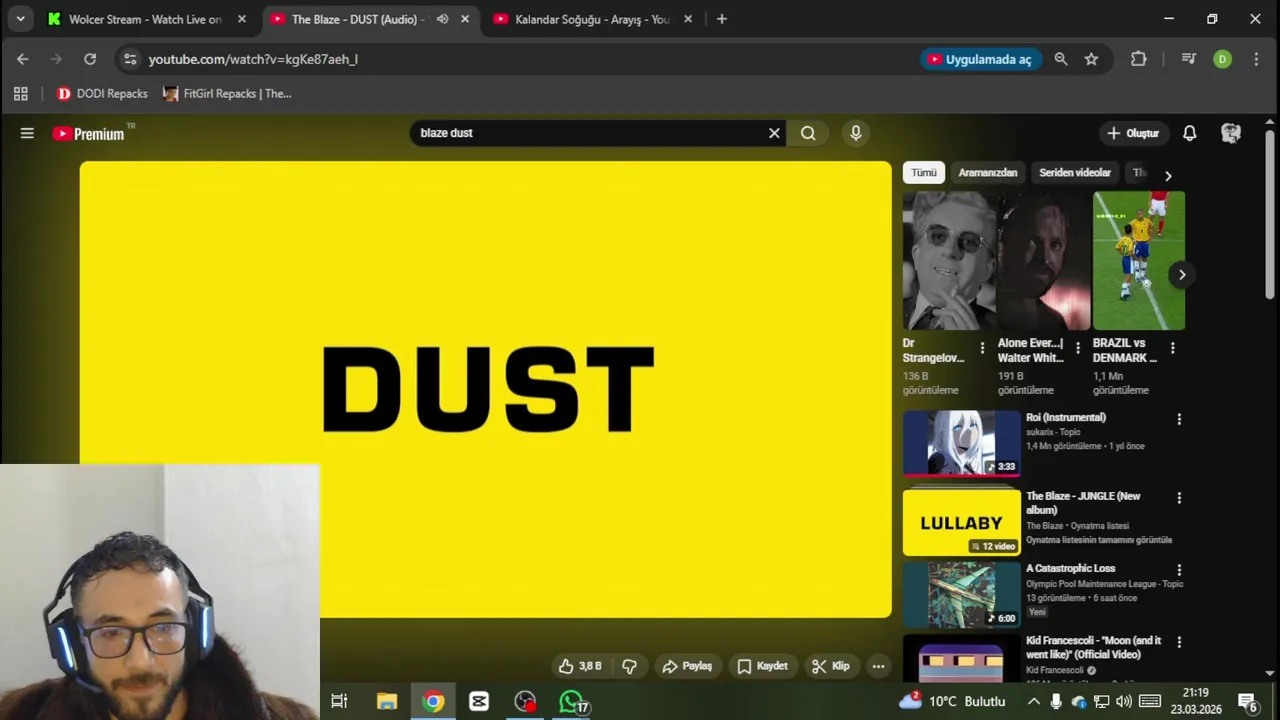1280x720 pixels.
Task: Mute The Blaze DUST tab audio icon
Action: tap(442, 19)
